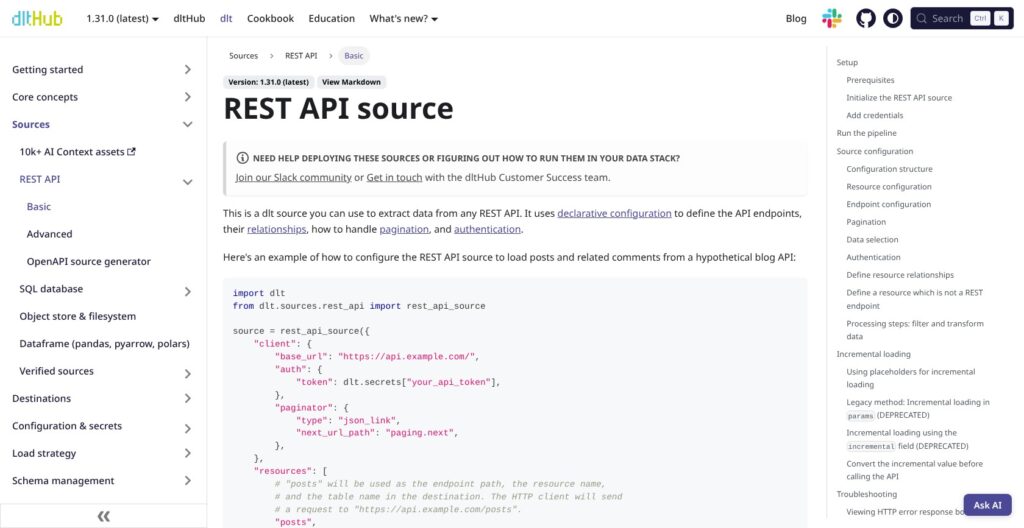
Task: Open the dltHub logo home link
Action: pyautogui.click(x=37, y=18)
